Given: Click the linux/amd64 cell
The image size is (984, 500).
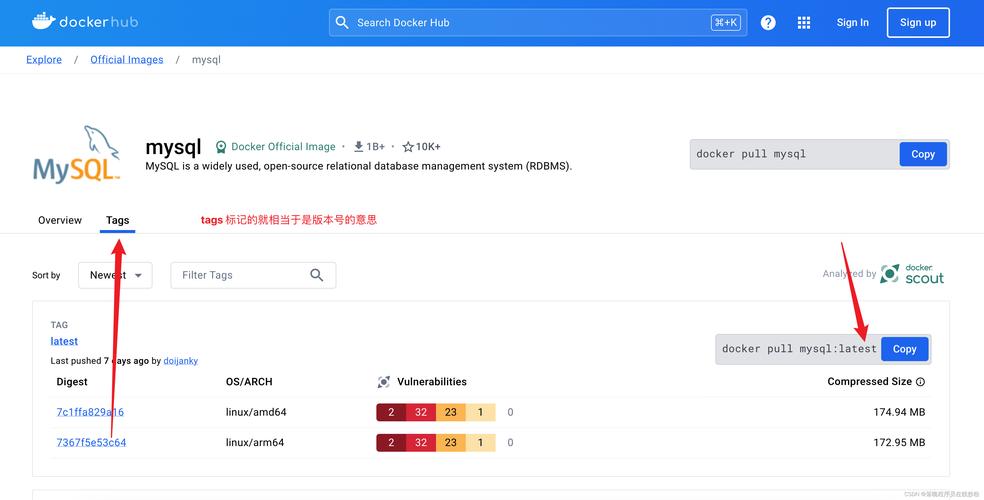Looking at the screenshot, I should point(256,412).
